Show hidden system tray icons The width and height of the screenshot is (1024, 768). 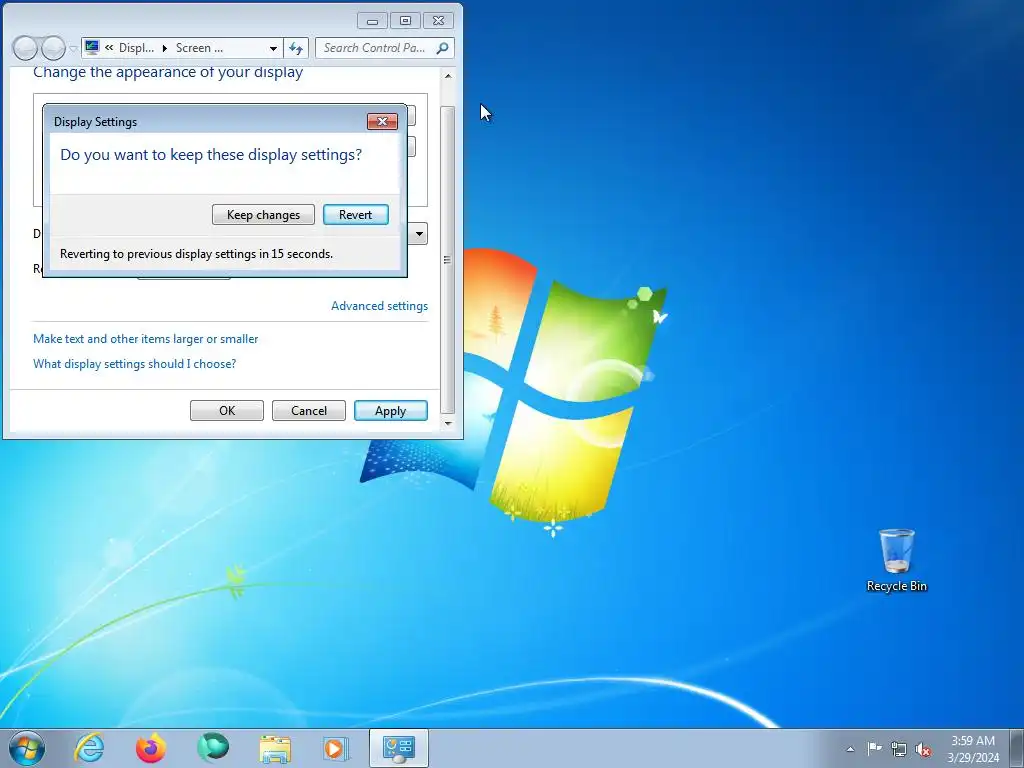(x=850, y=749)
